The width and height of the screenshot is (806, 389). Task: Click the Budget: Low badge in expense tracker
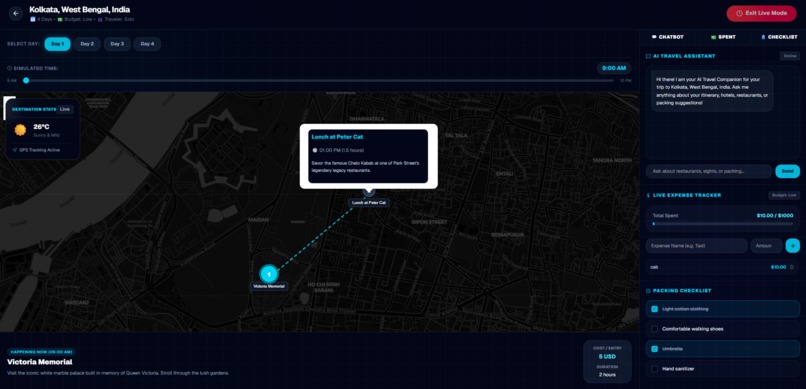(784, 195)
